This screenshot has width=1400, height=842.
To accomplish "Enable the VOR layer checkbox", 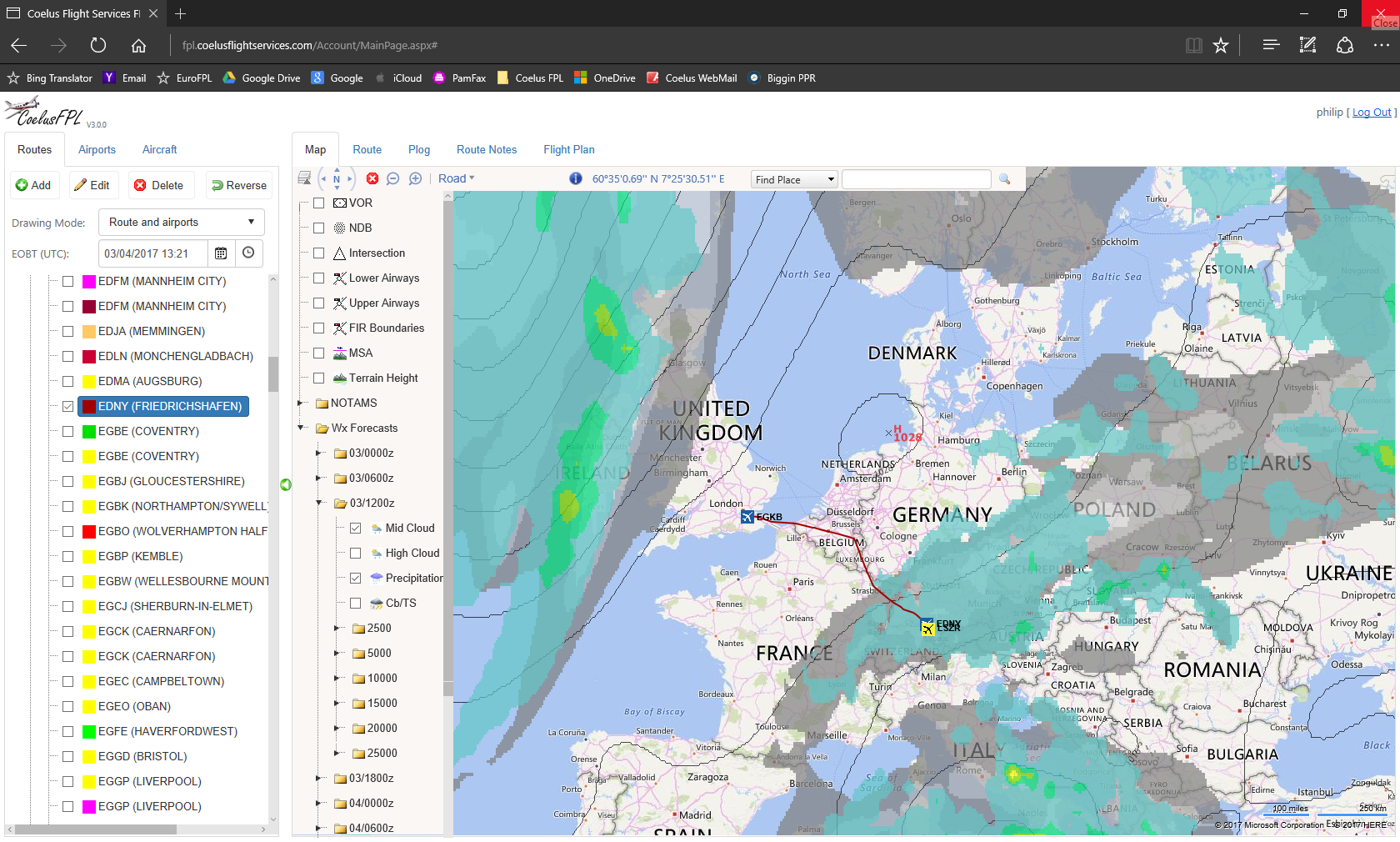I will click(x=318, y=203).
